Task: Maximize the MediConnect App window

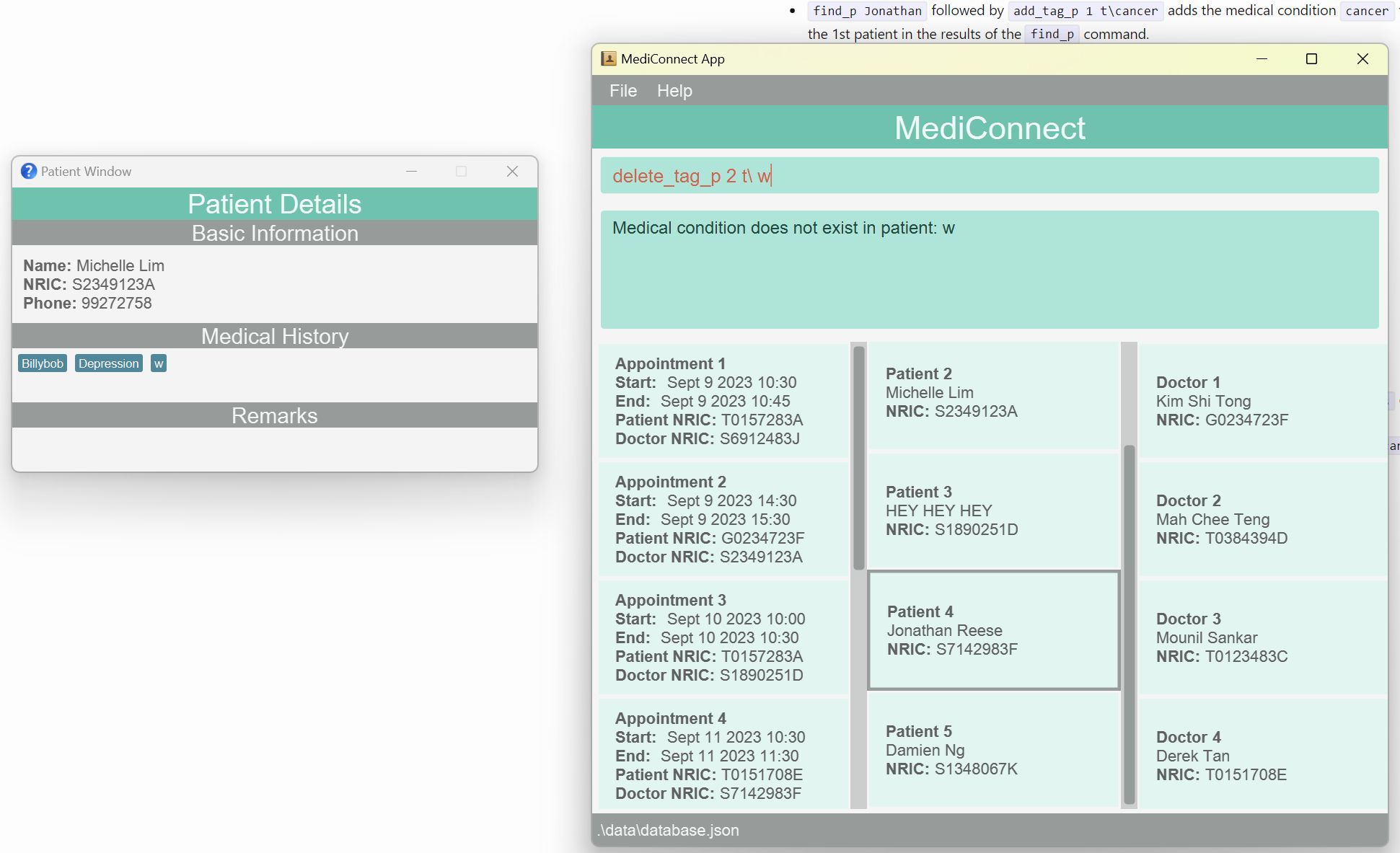Action: point(1311,59)
